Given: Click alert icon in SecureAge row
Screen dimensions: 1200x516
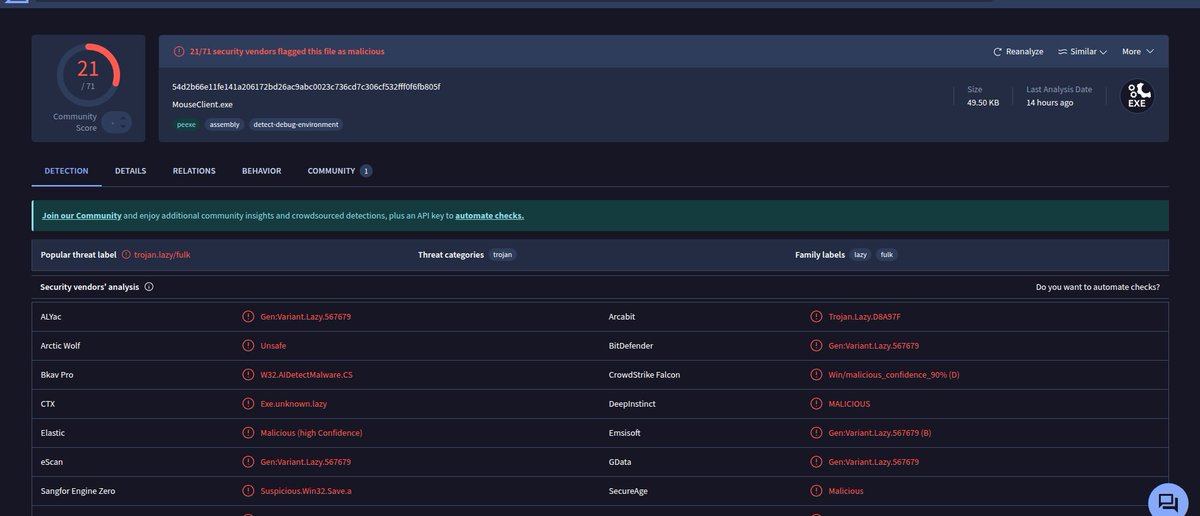Looking at the screenshot, I should tap(817, 491).
